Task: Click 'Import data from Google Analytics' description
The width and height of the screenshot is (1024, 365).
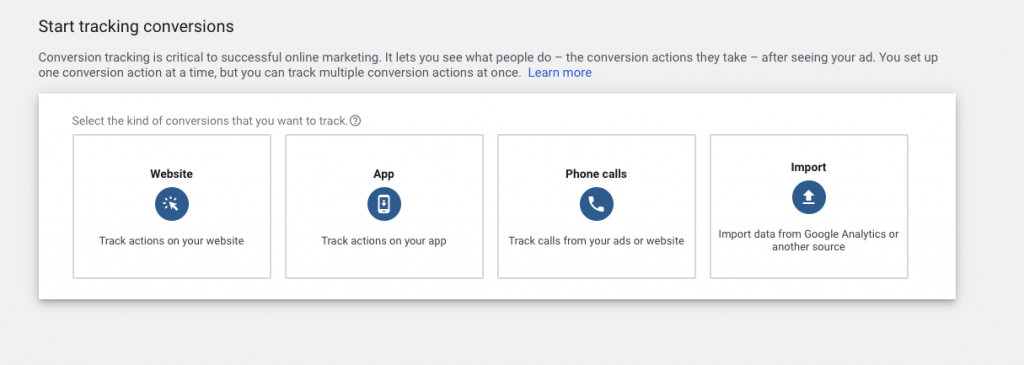Action: (808, 240)
